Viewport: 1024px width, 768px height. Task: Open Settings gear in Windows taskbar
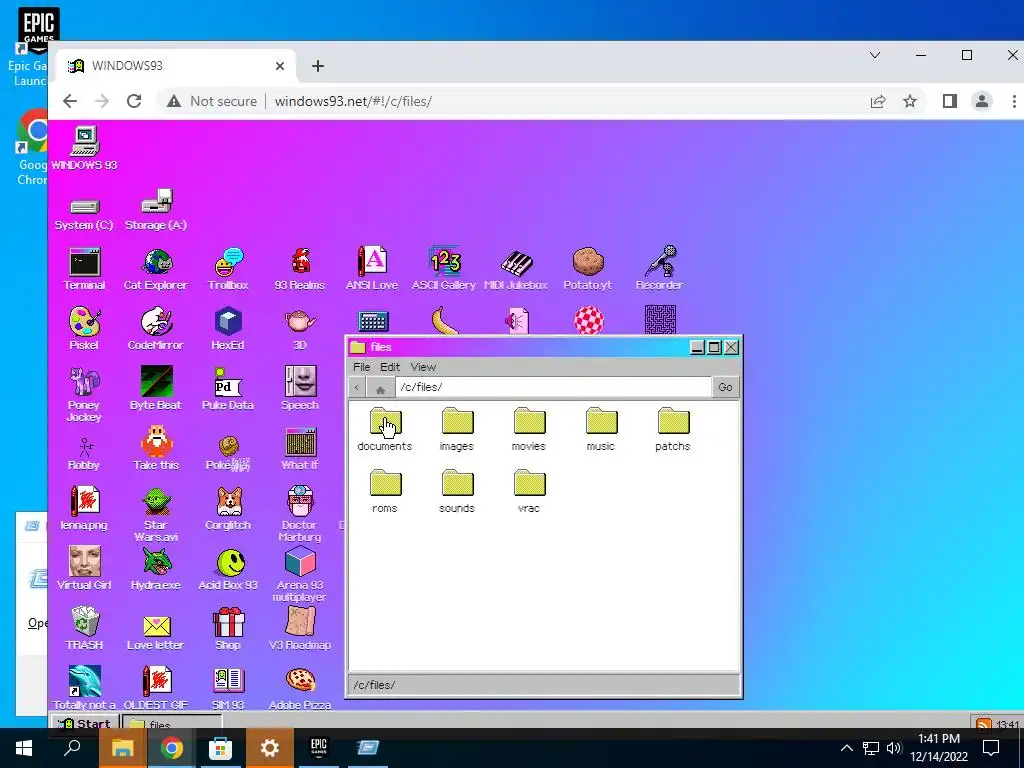(270, 748)
